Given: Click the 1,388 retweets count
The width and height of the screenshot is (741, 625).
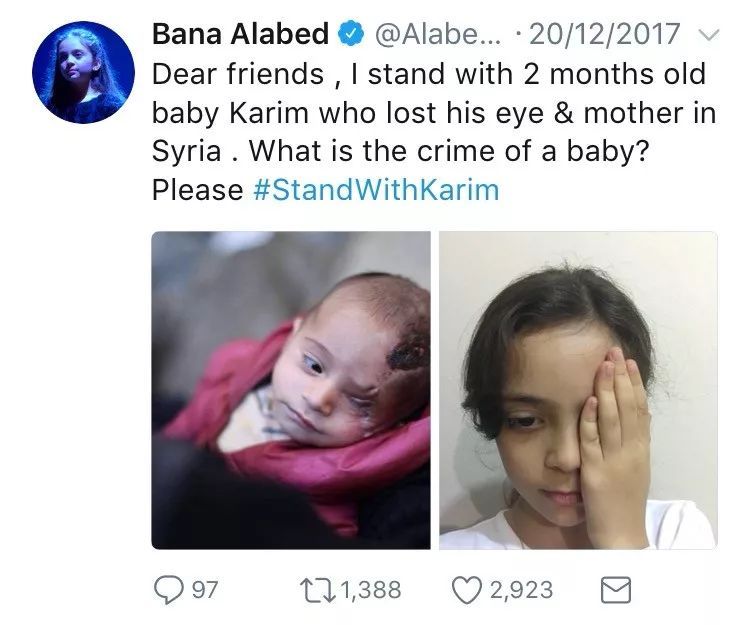Looking at the screenshot, I should [370, 591].
